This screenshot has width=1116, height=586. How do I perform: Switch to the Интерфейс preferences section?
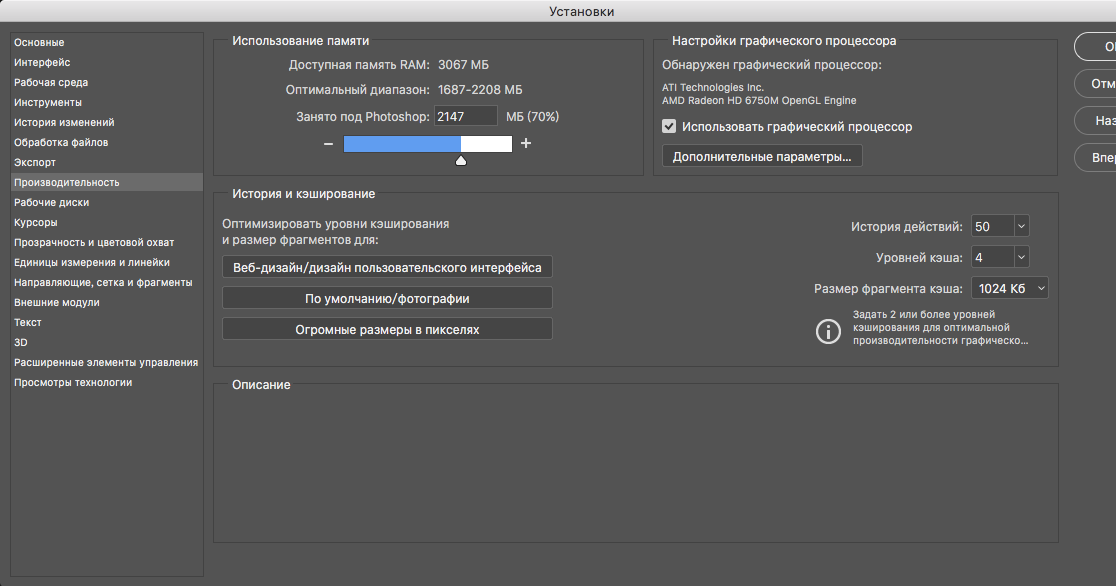pos(42,63)
